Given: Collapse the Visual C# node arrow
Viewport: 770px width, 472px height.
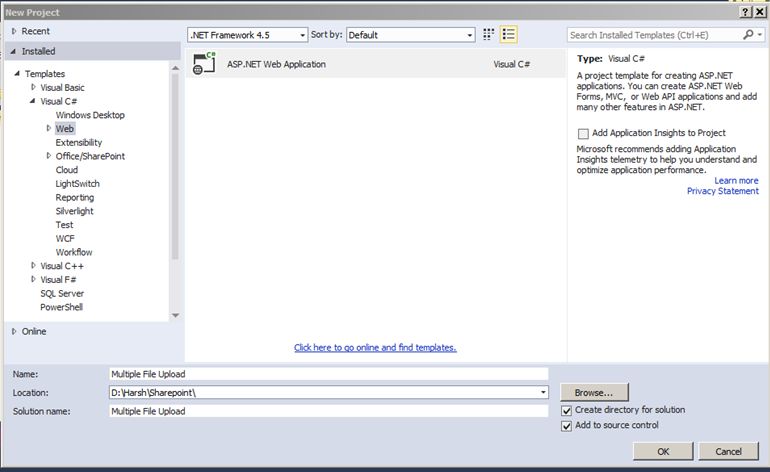Looking at the screenshot, I should (x=32, y=101).
